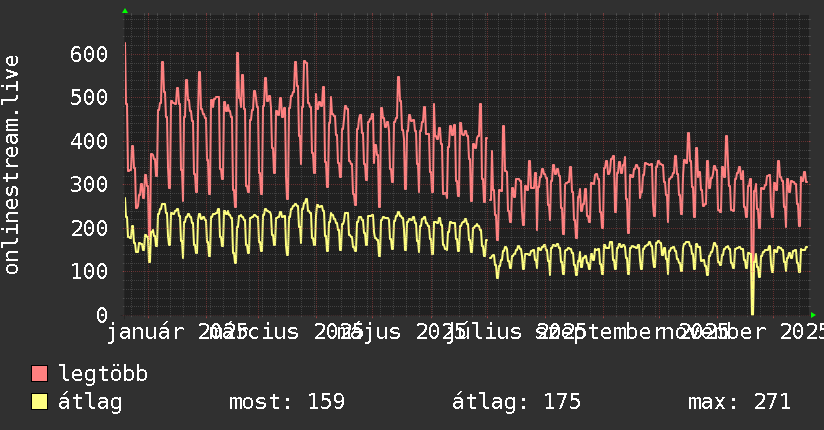The height and width of the screenshot is (430, 824).
Task: Click the 'max: 271' statistic
Action: click(x=739, y=402)
